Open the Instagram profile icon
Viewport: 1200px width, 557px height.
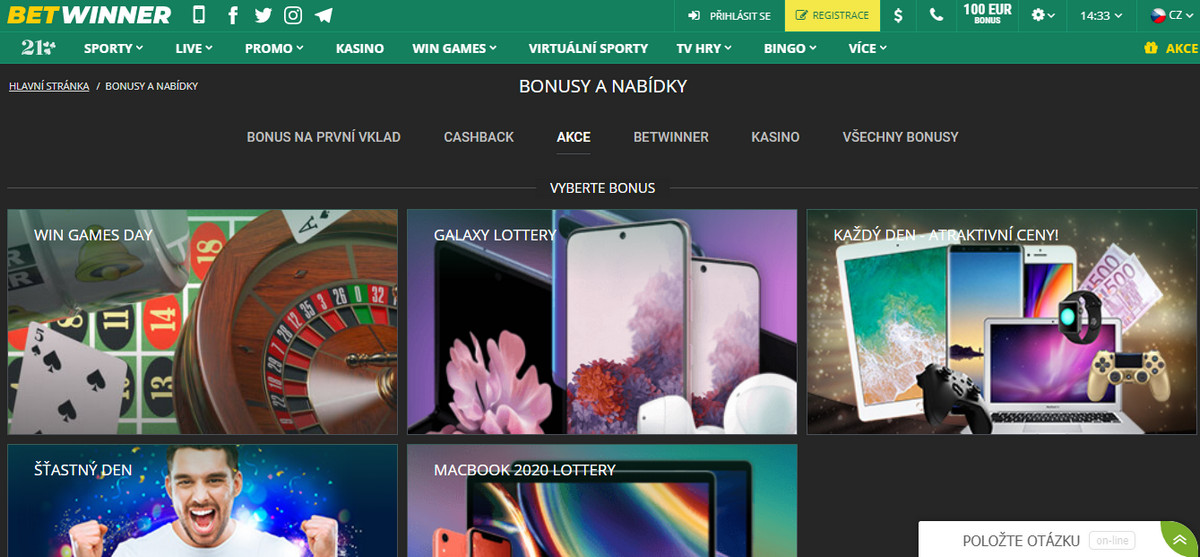[293, 15]
